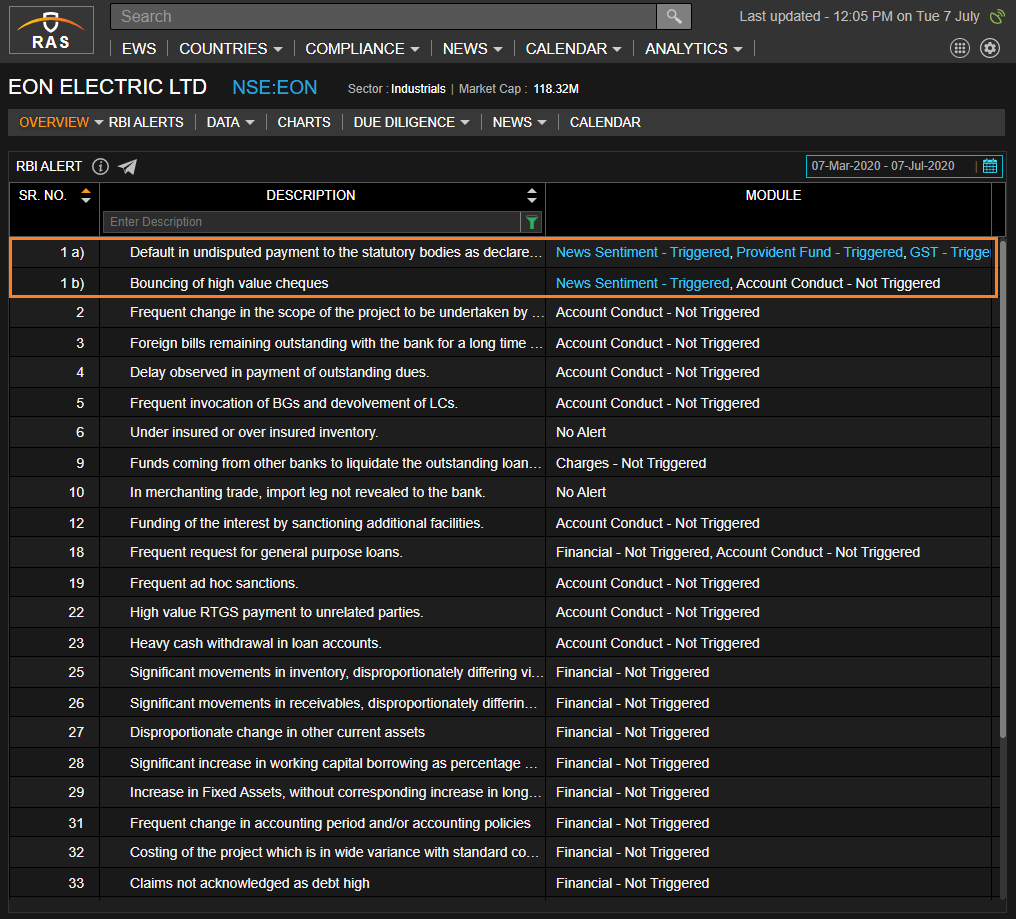Screen dimensions: 1016x919
Task: Open the settings gear icon
Action: [x=990, y=48]
